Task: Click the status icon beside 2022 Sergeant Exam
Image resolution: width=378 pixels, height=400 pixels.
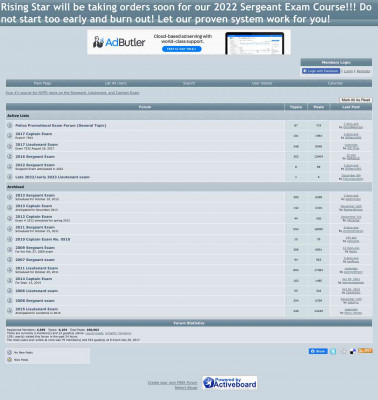Action: pyautogui.click(x=10, y=167)
